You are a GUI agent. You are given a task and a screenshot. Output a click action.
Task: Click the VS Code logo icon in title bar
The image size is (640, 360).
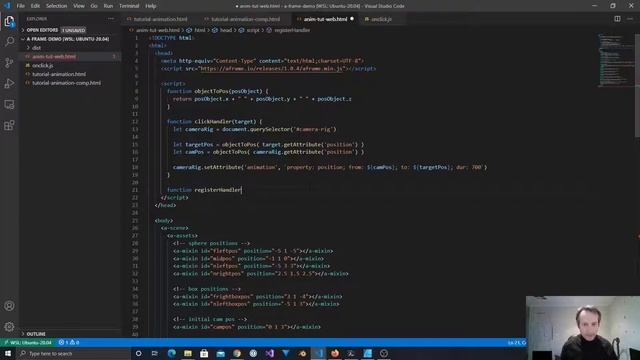[7, 6]
